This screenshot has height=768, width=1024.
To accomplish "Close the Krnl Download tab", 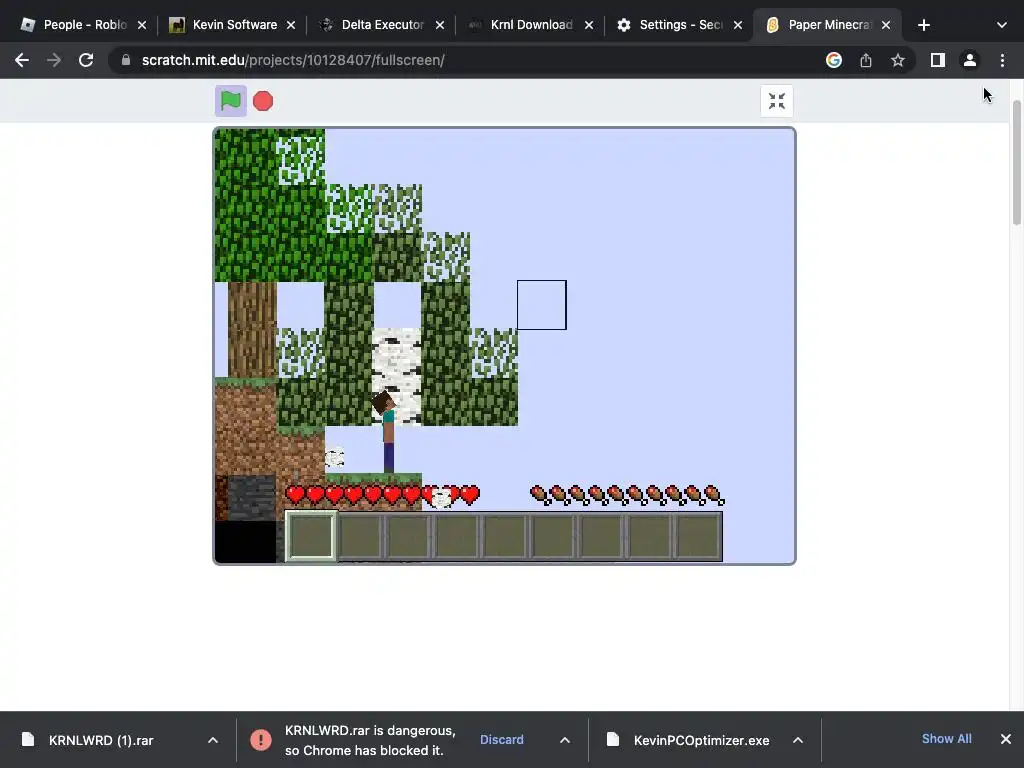I will 589,25.
